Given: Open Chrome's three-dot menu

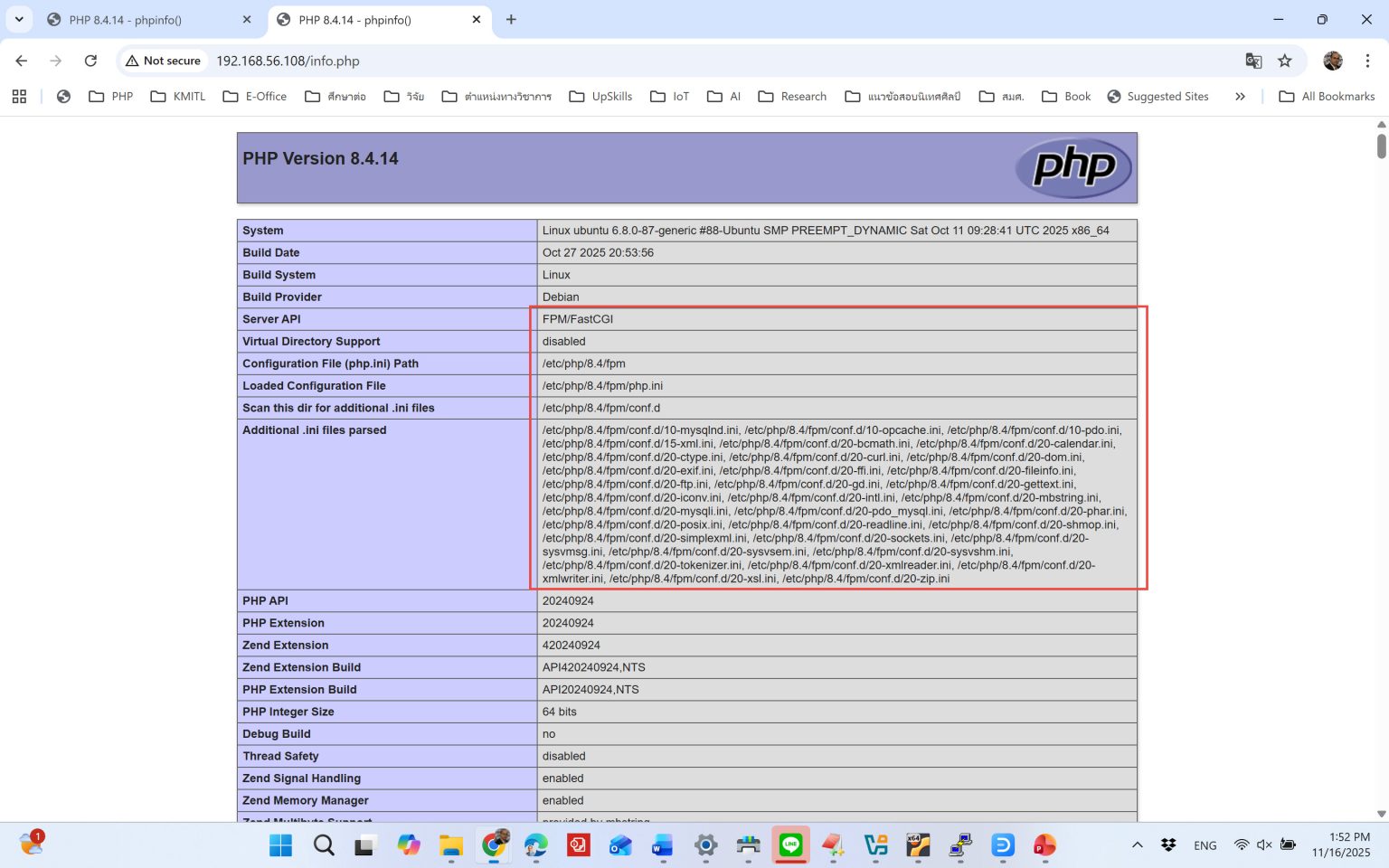Looking at the screenshot, I should point(1368,61).
